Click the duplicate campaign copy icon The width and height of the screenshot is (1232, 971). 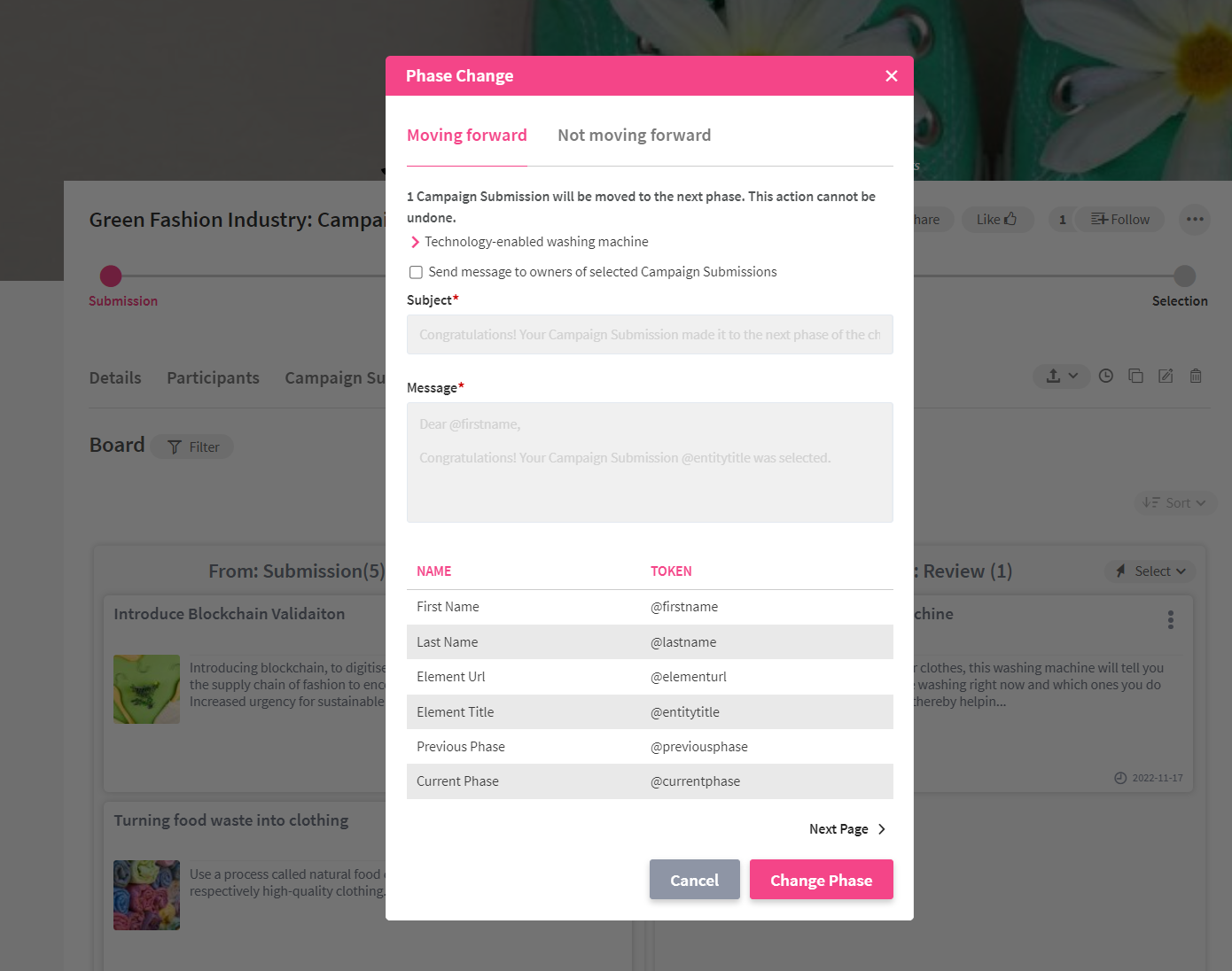click(1135, 376)
